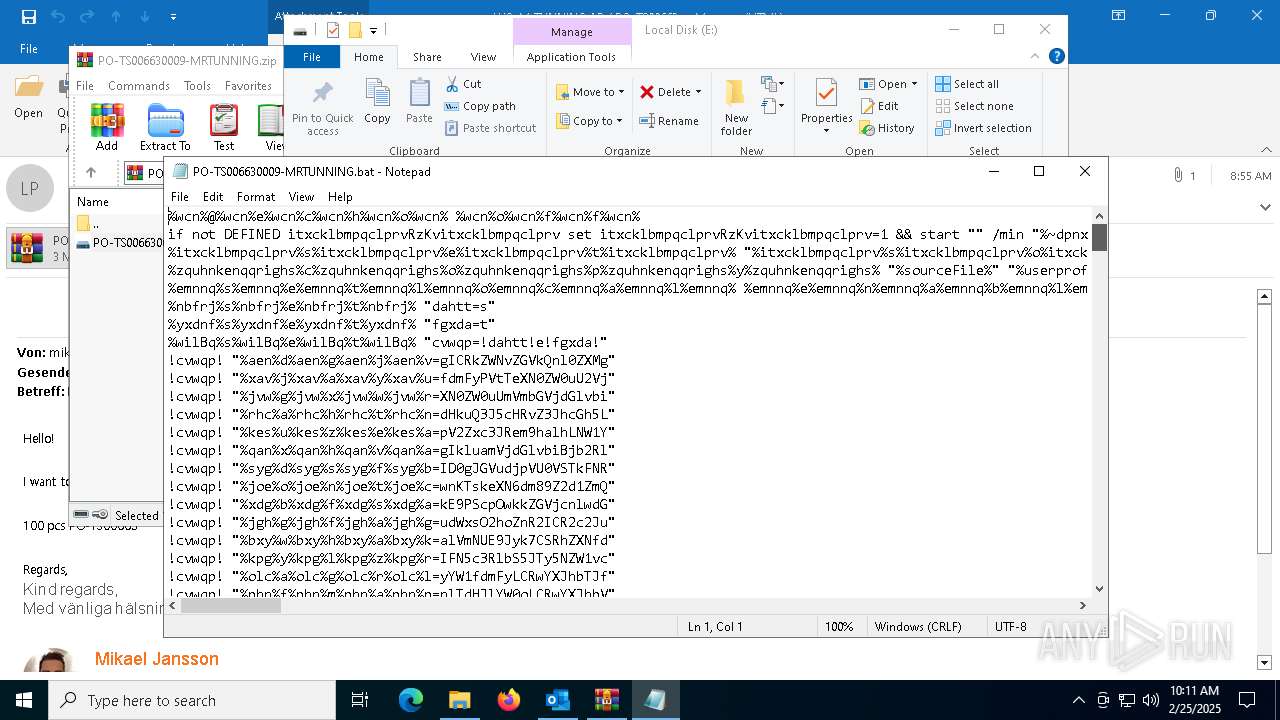Switch to the Share tab in Explorer
1280x720 pixels.
427,57
